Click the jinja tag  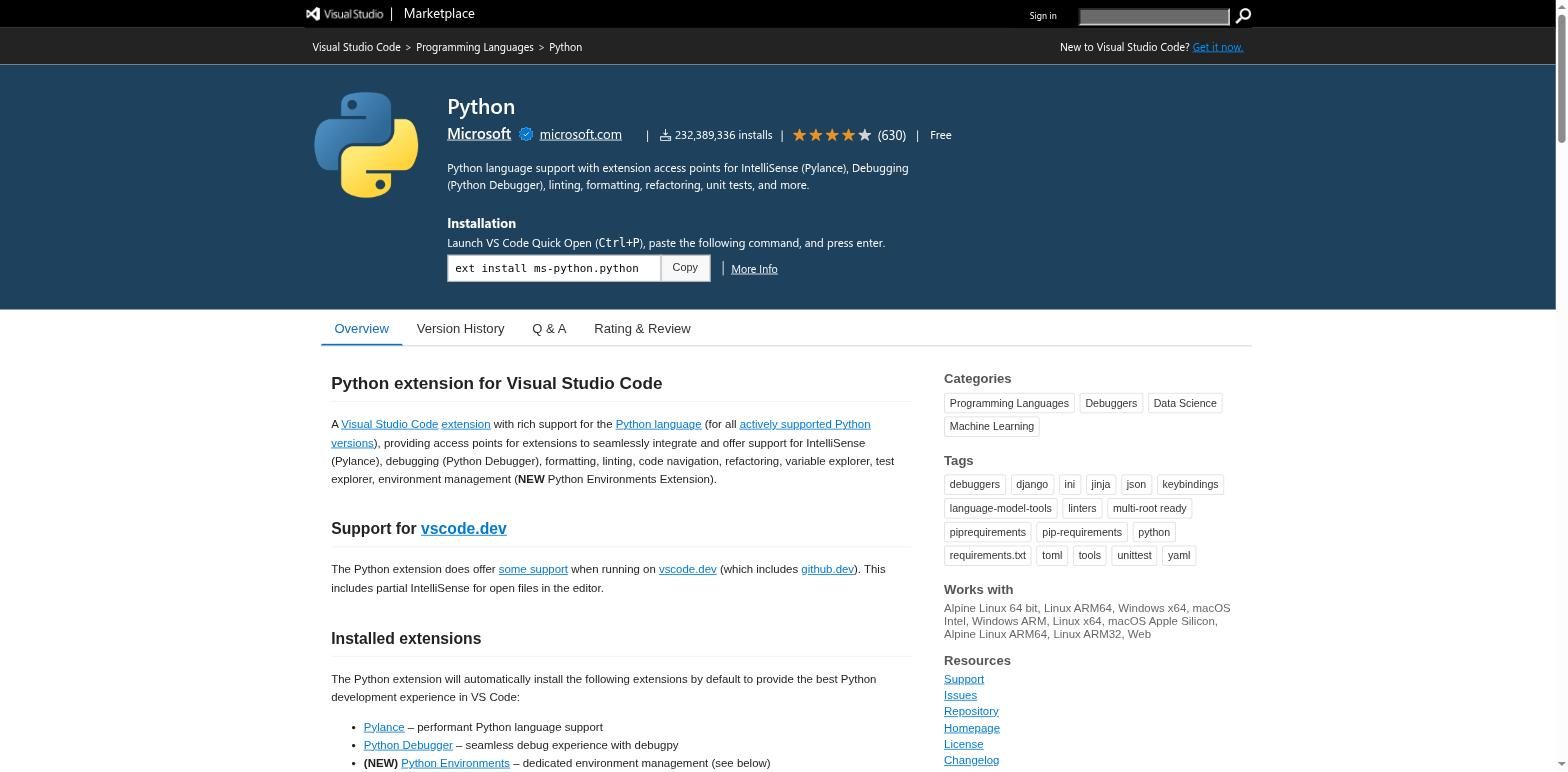pos(1101,484)
